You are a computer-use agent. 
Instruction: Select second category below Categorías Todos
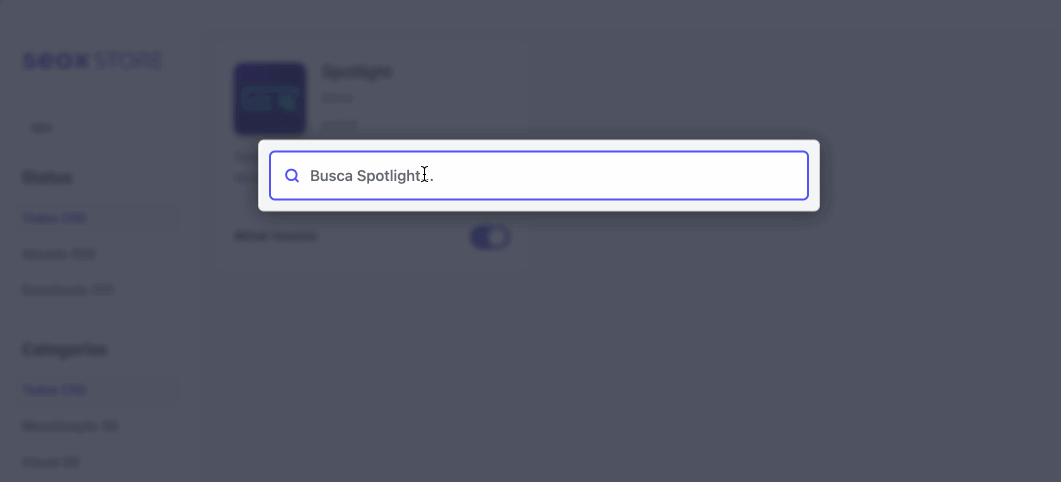(70, 426)
